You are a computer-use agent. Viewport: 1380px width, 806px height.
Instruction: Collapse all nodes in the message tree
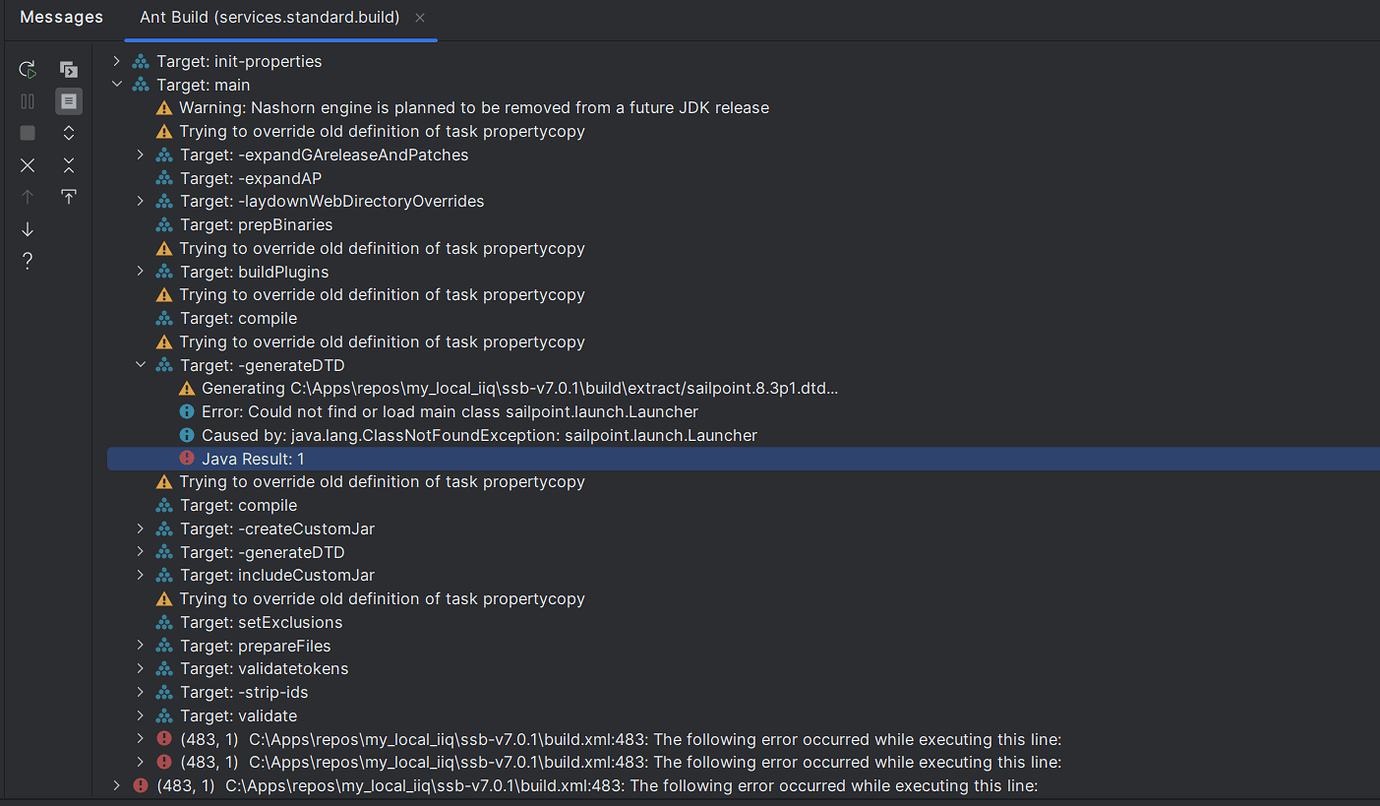tap(68, 164)
